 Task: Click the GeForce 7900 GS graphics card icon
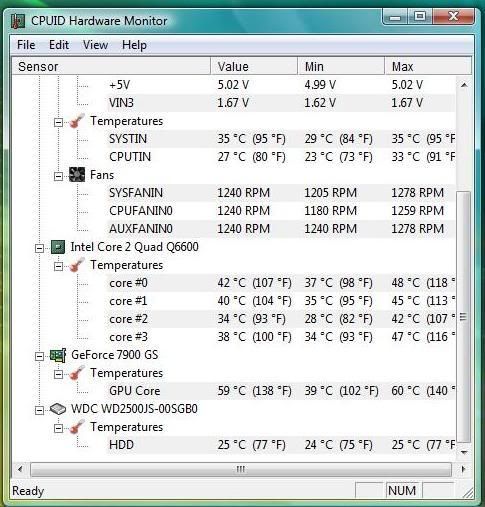pyautogui.click(x=58, y=355)
